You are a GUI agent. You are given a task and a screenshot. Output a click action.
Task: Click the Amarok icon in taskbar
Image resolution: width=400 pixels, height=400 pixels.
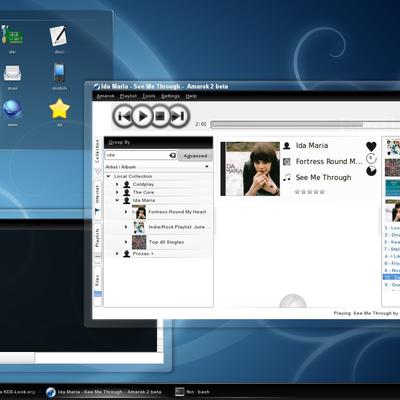[x=51, y=392]
